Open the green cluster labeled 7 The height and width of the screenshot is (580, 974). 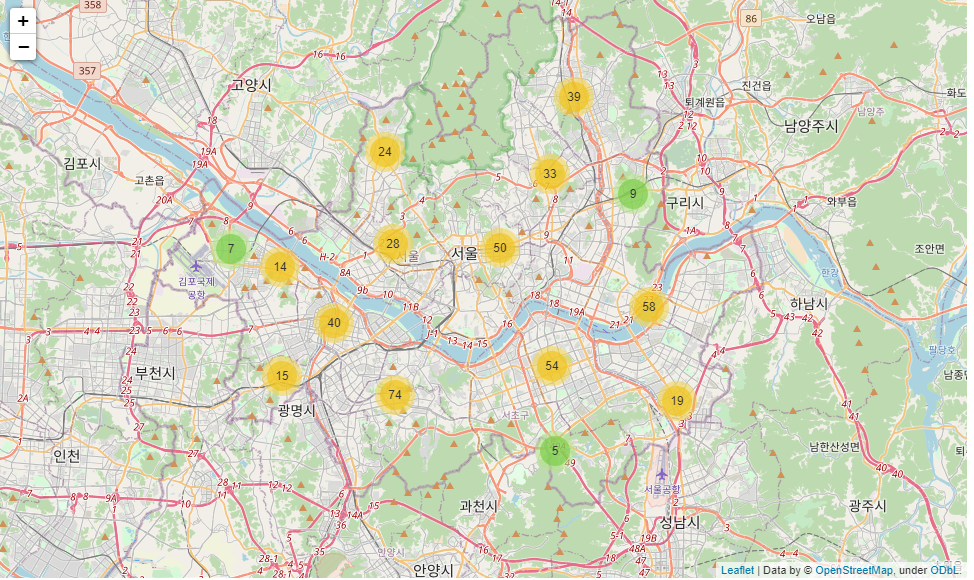[231, 249]
